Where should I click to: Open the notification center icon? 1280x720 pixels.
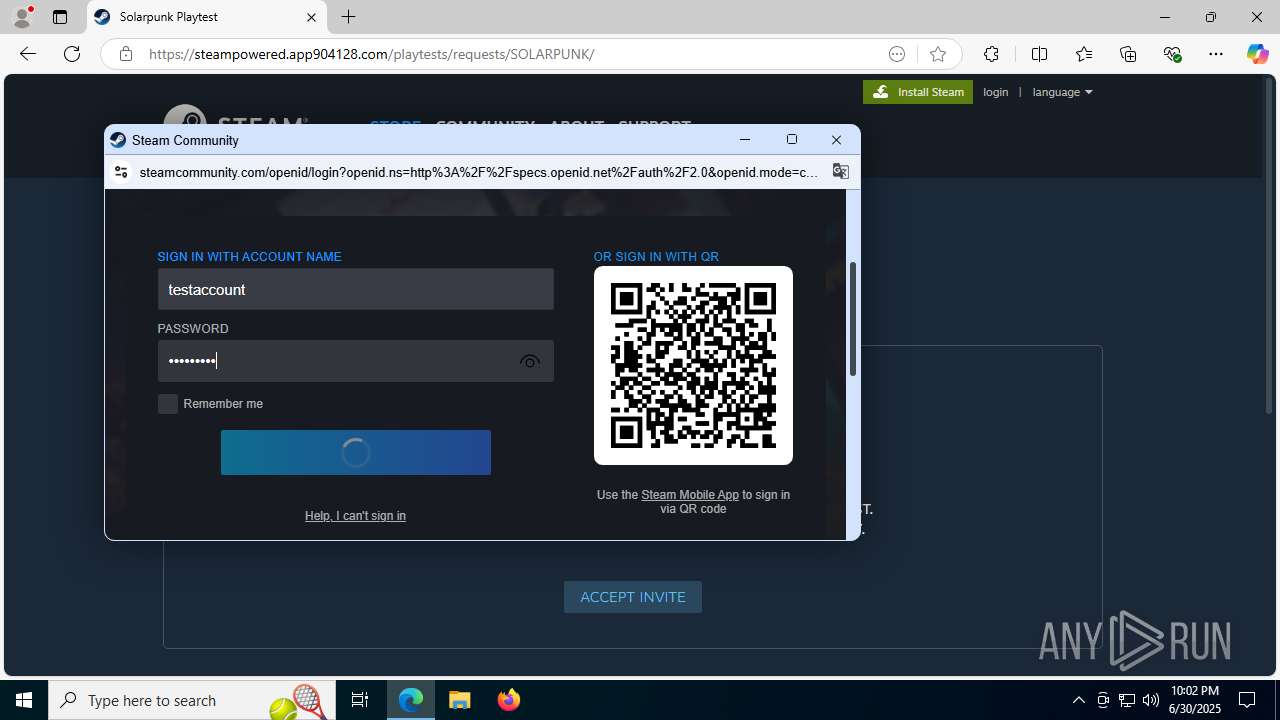point(1248,700)
